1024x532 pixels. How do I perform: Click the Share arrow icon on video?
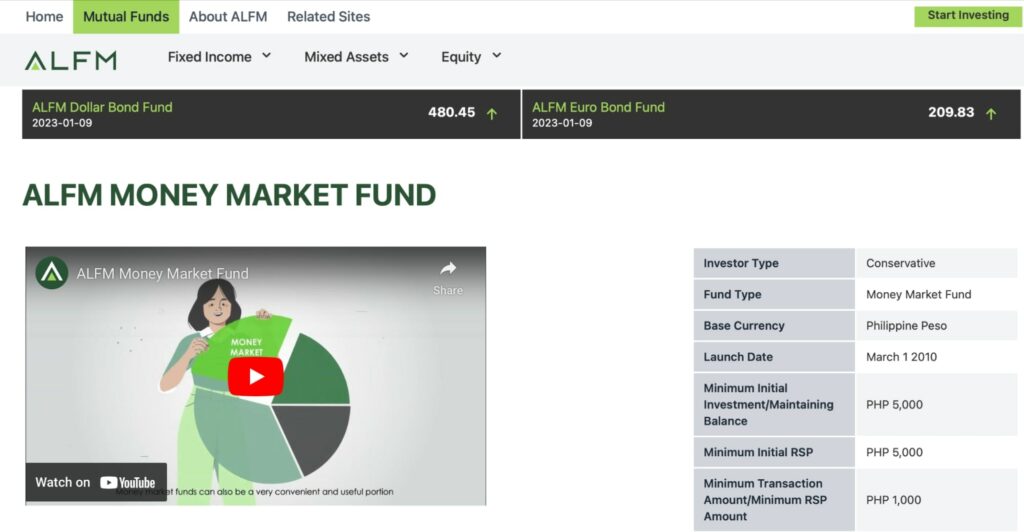448,268
